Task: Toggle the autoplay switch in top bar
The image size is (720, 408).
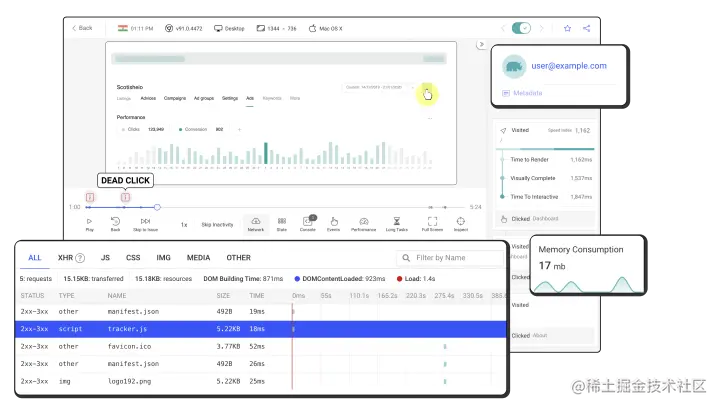Action: (x=521, y=28)
